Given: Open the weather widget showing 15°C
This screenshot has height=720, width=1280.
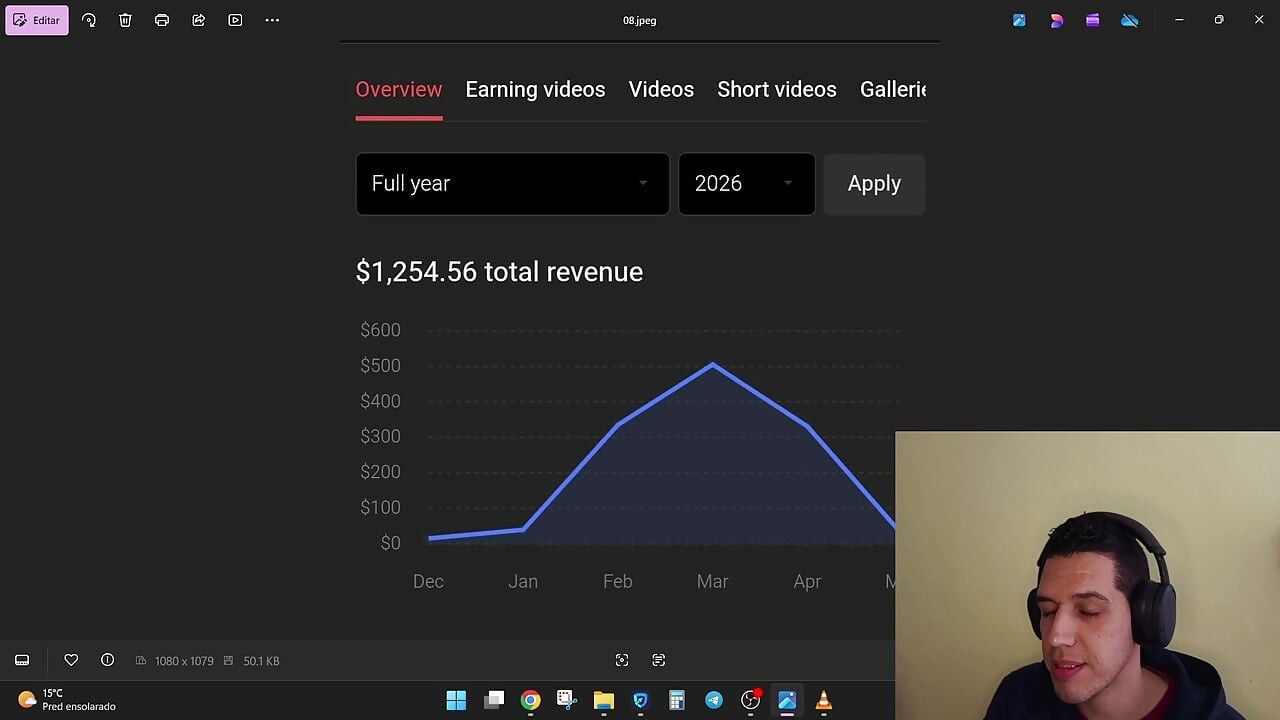Looking at the screenshot, I should tap(67, 700).
